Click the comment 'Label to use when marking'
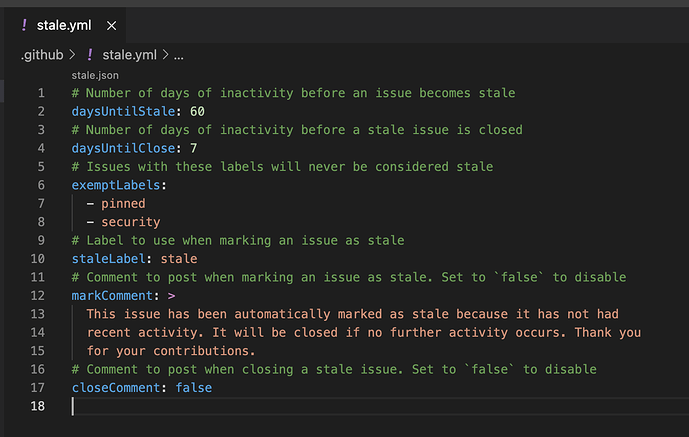Image resolution: width=689 pixels, height=437 pixels. point(238,240)
